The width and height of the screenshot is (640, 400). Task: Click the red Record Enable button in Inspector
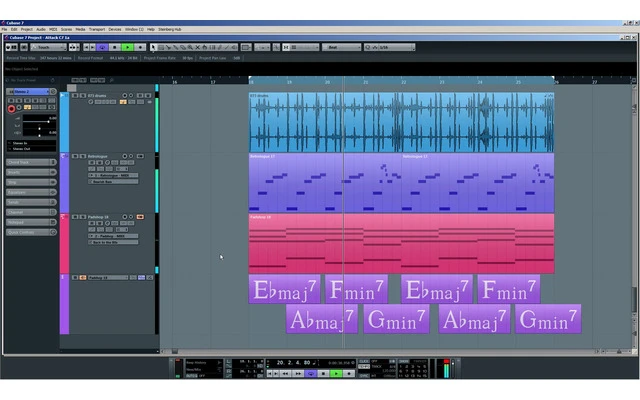tap(11, 109)
